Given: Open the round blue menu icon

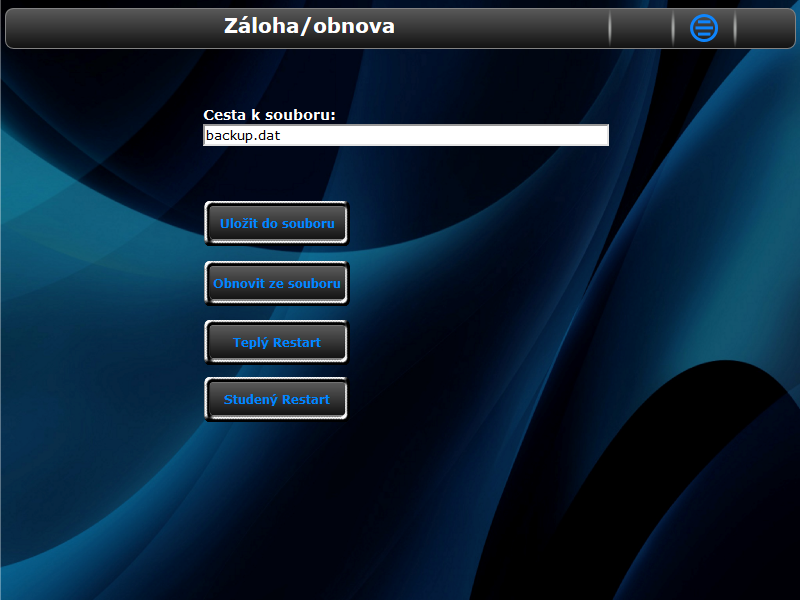Looking at the screenshot, I should coord(704,28).
